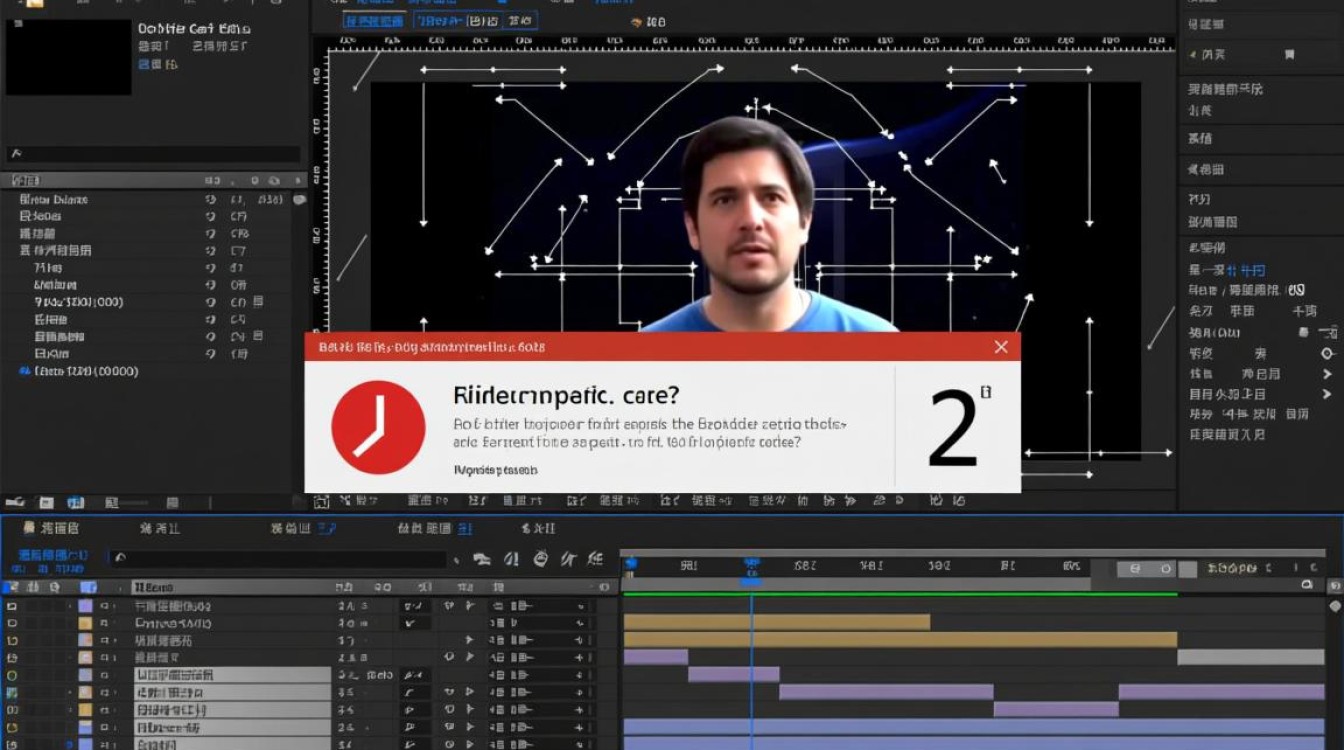Click the first icon right of timeline search field

pos(482,559)
